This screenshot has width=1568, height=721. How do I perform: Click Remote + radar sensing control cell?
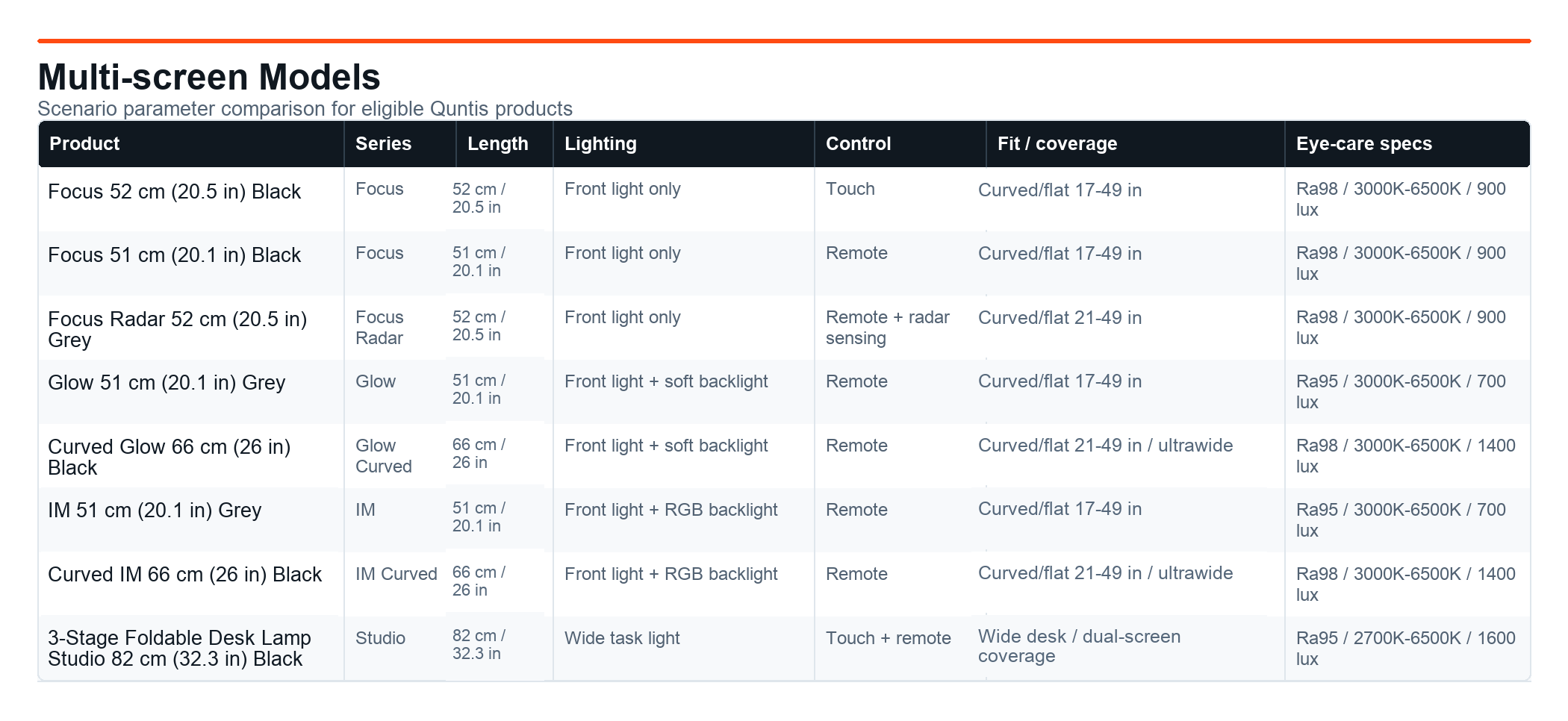[x=888, y=328]
